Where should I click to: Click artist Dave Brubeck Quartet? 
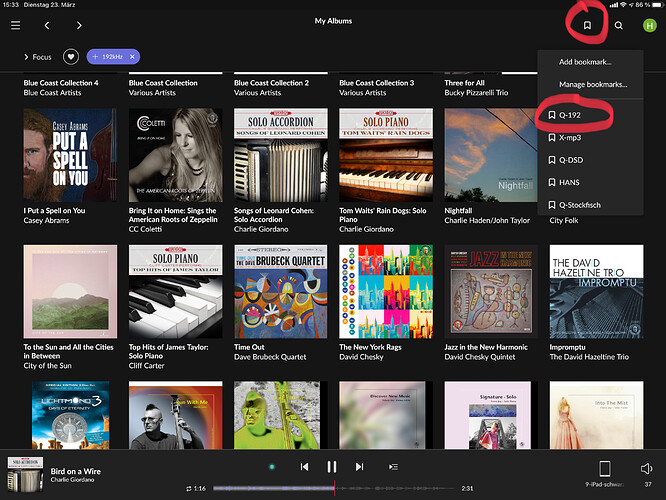point(270,357)
